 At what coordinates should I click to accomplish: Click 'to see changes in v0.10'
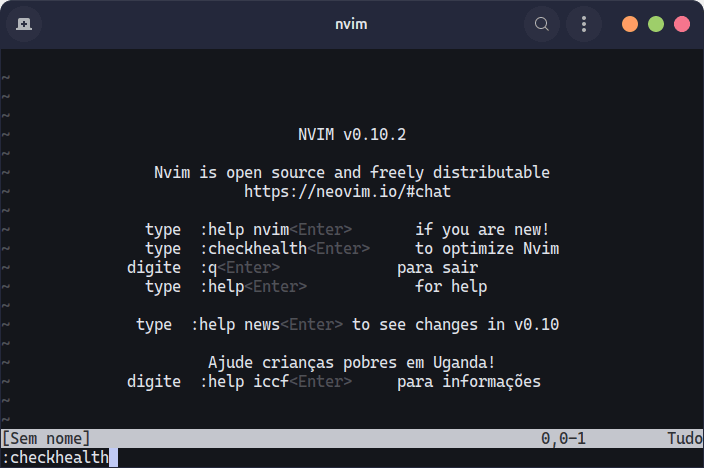click(x=456, y=325)
